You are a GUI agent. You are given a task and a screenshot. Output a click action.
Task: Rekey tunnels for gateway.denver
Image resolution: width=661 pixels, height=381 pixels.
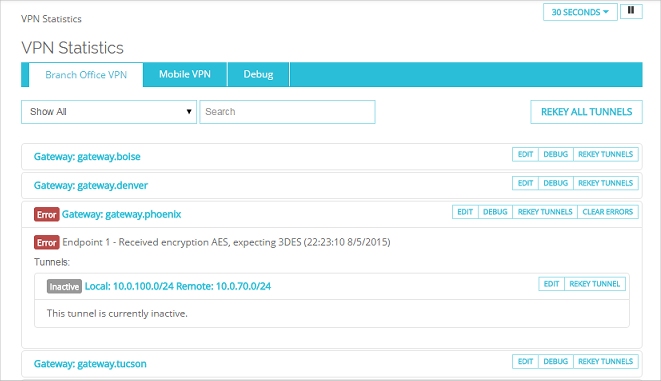click(605, 183)
